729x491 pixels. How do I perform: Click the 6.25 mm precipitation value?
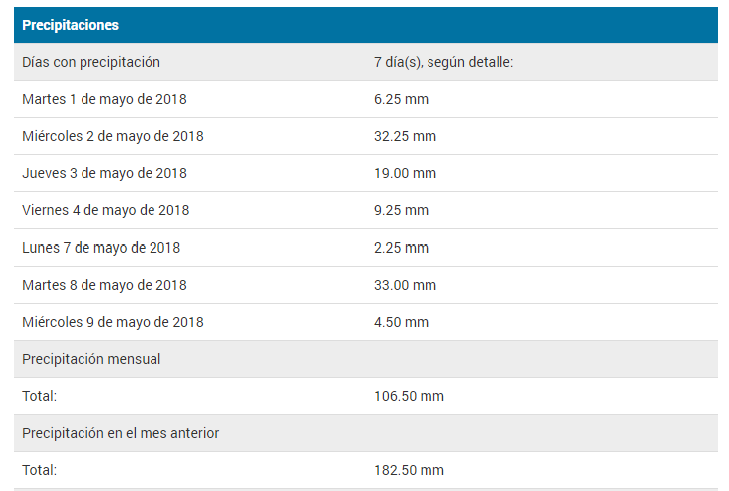[401, 99]
